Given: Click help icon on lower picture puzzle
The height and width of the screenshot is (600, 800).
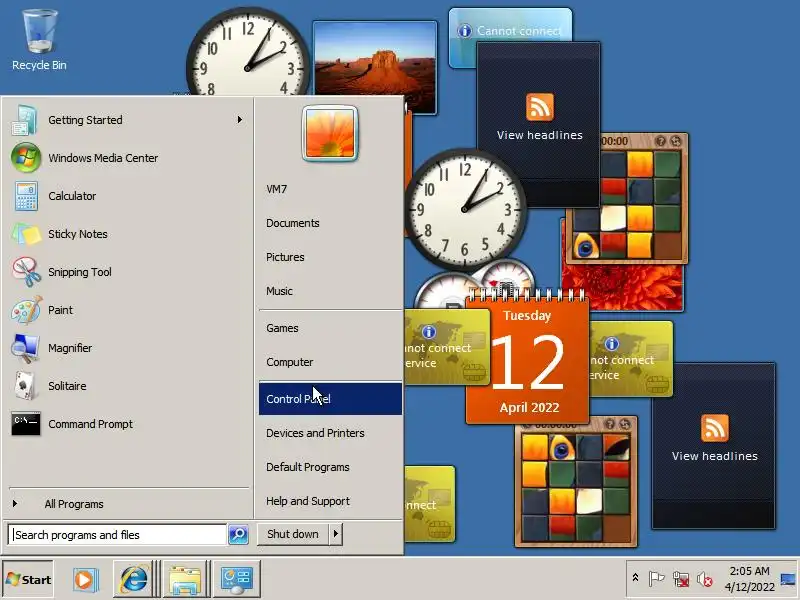Looking at the screenshot, I should tap(609, 424).
